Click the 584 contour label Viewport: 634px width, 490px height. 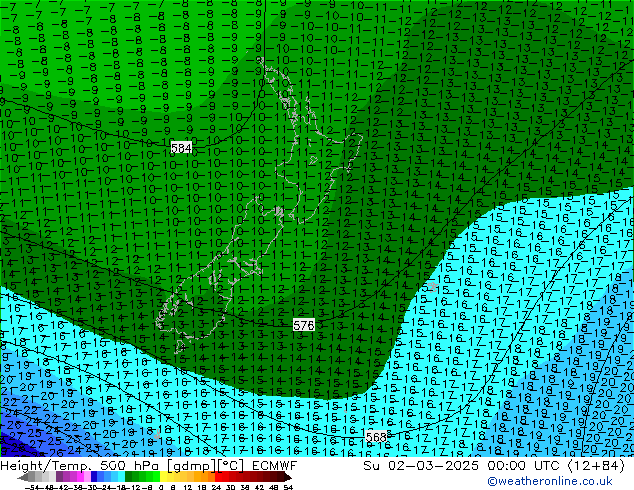[x=181, y=148]
